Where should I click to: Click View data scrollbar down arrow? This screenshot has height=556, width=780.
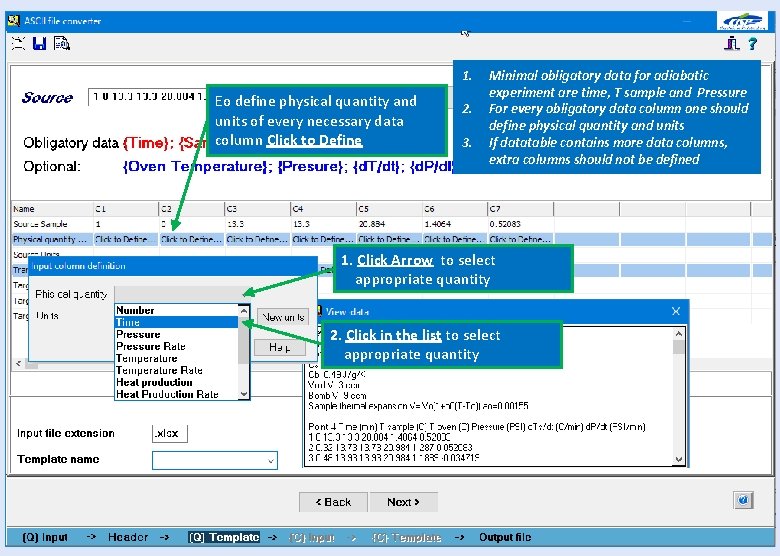[x=679, y=460]
